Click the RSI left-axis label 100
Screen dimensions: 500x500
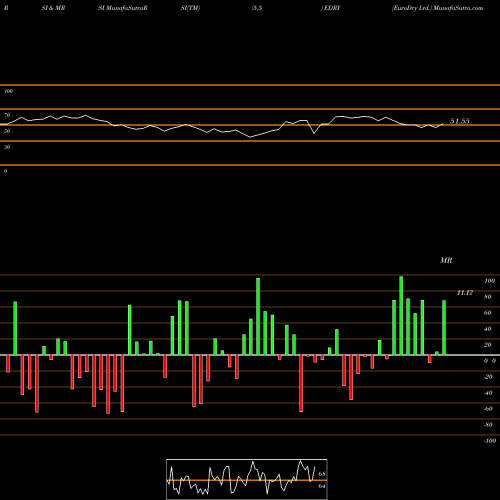[x=8, y=91]
